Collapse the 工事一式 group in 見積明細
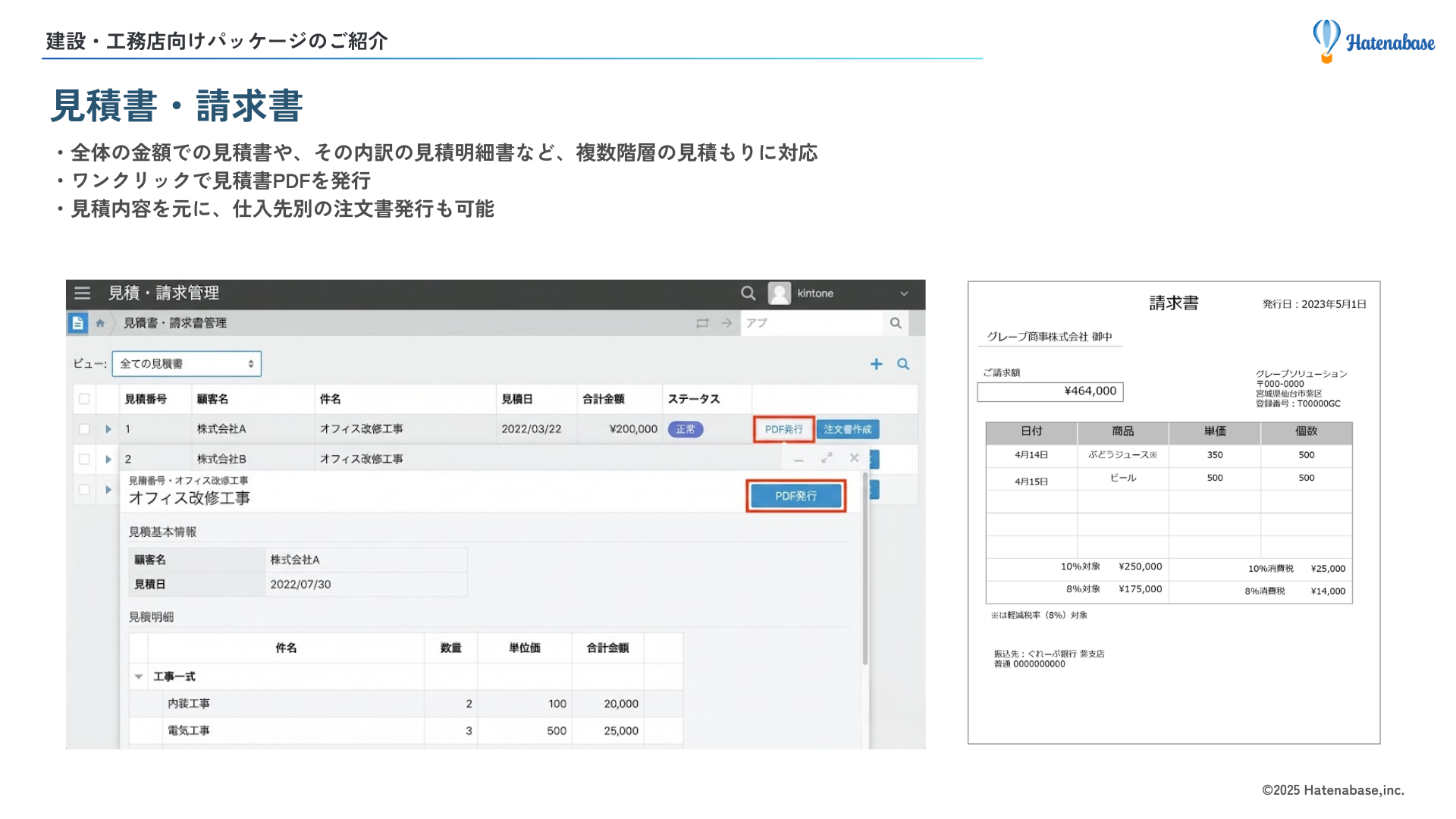The image size is (1456, 819). (x=138, y=676)
